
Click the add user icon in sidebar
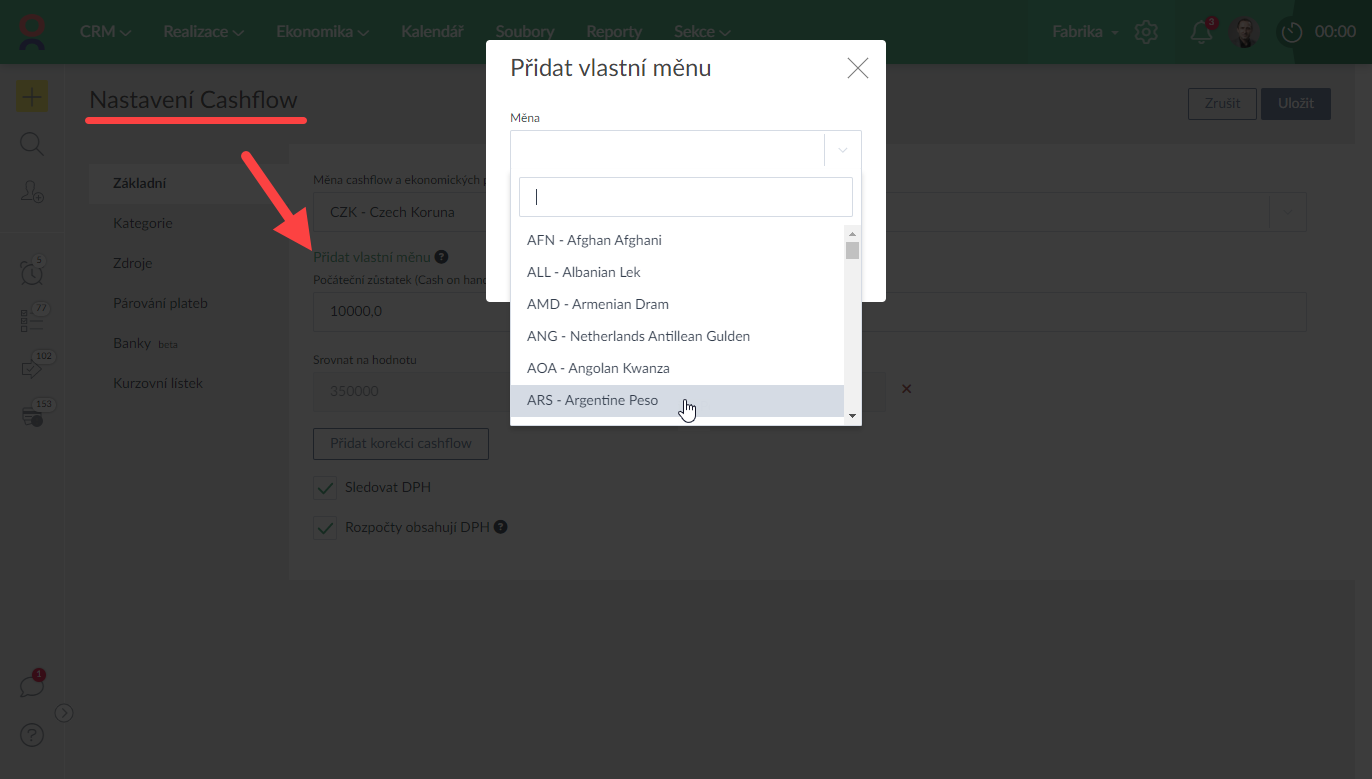tap(32, 192)
